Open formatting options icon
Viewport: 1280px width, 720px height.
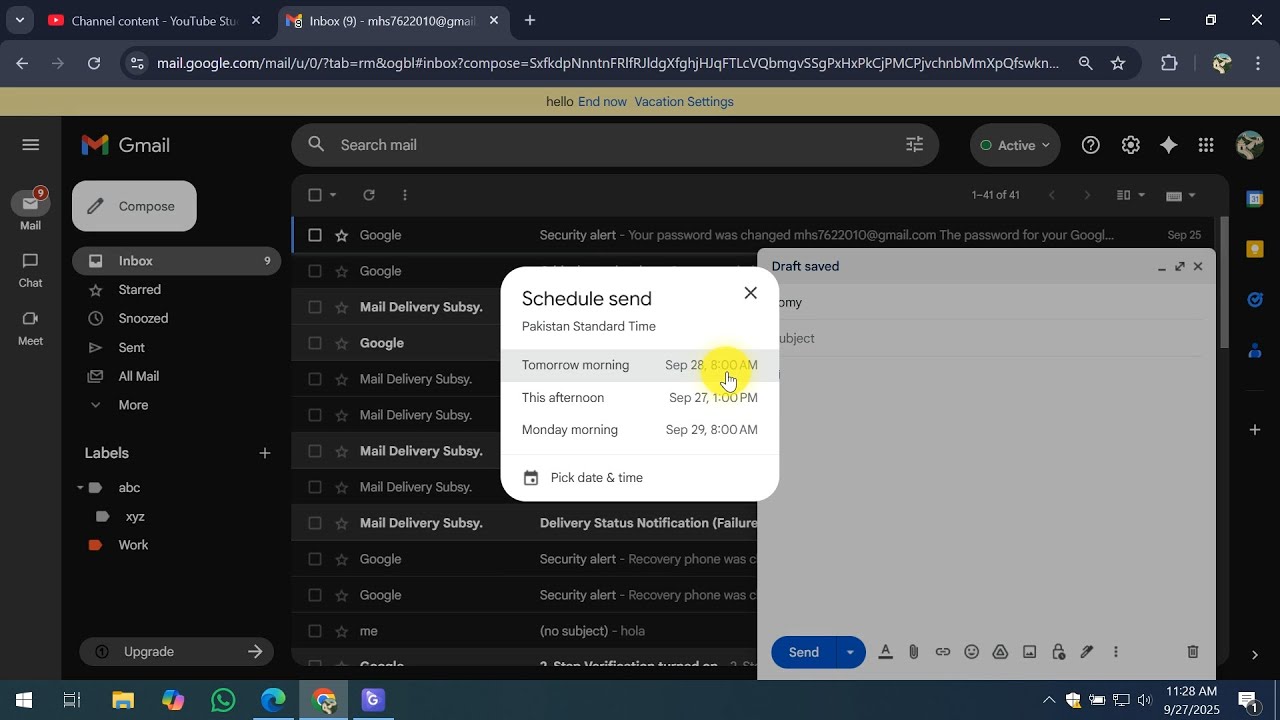click(x=885, y=652)
